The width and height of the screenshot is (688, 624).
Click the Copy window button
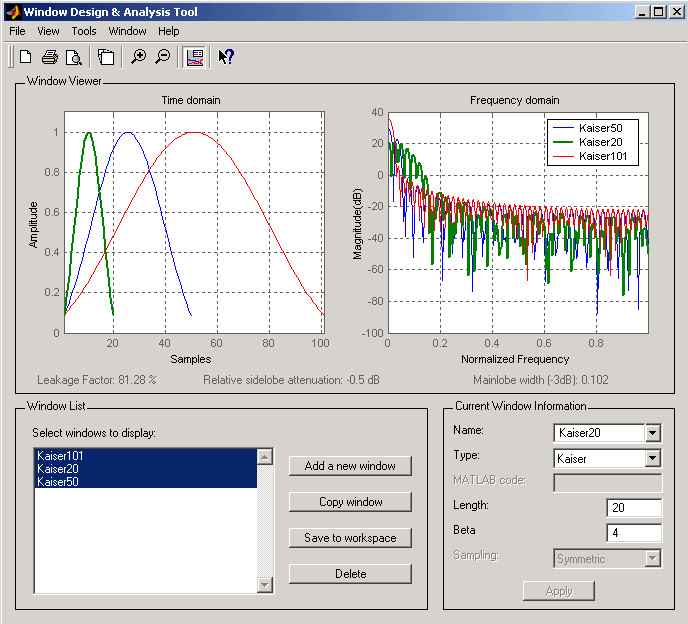pos(350,502)
